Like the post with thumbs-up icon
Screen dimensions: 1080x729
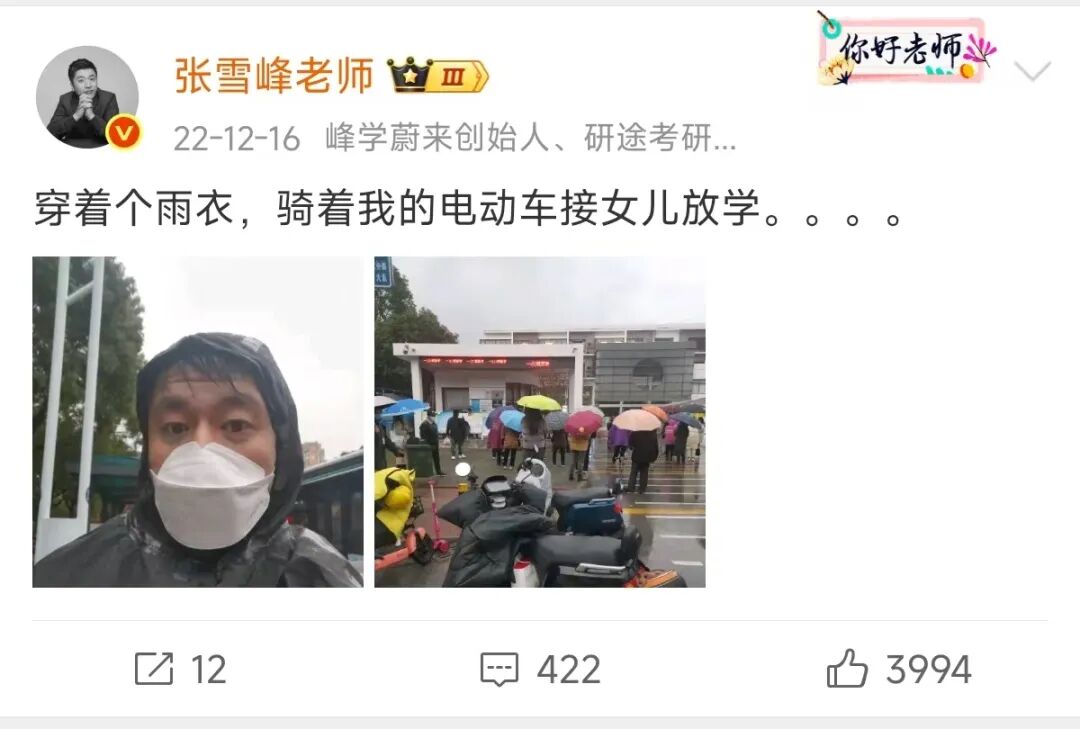847,668
